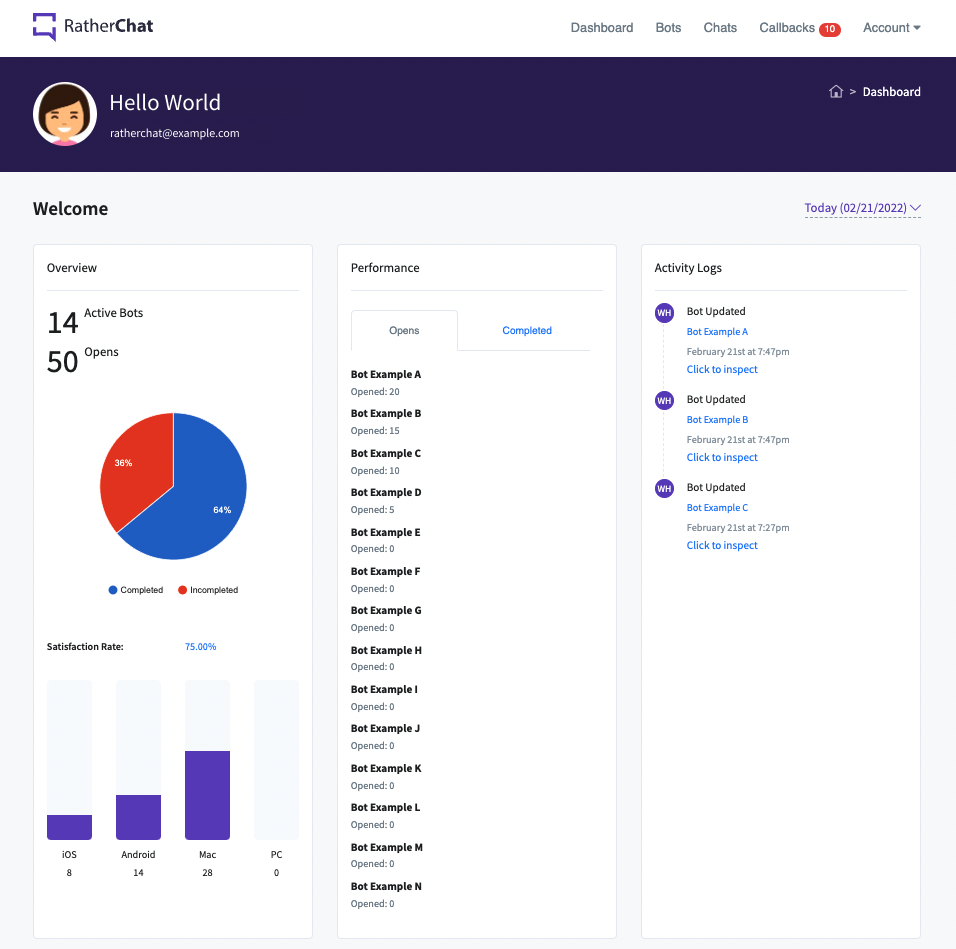Click the WH avatar beside Bot Example A log

pyautogui.click(x=664, y=313)
